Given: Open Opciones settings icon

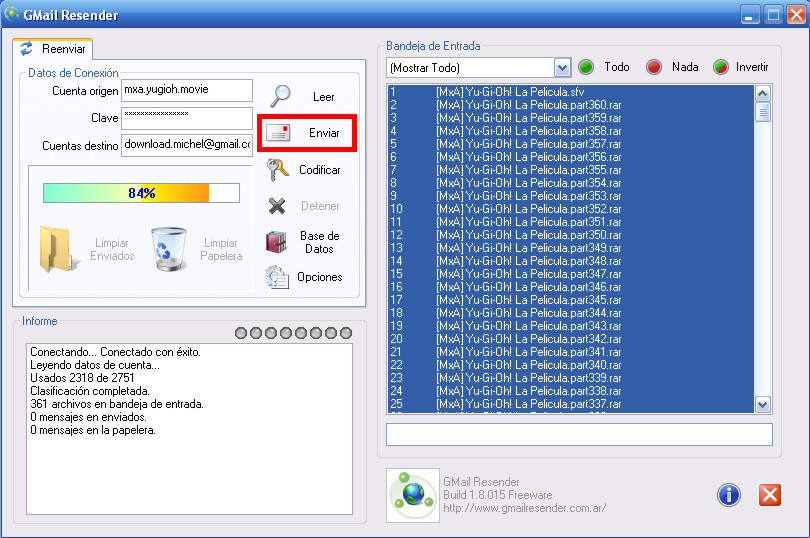Looking at the screenshot, I should 277,277.
